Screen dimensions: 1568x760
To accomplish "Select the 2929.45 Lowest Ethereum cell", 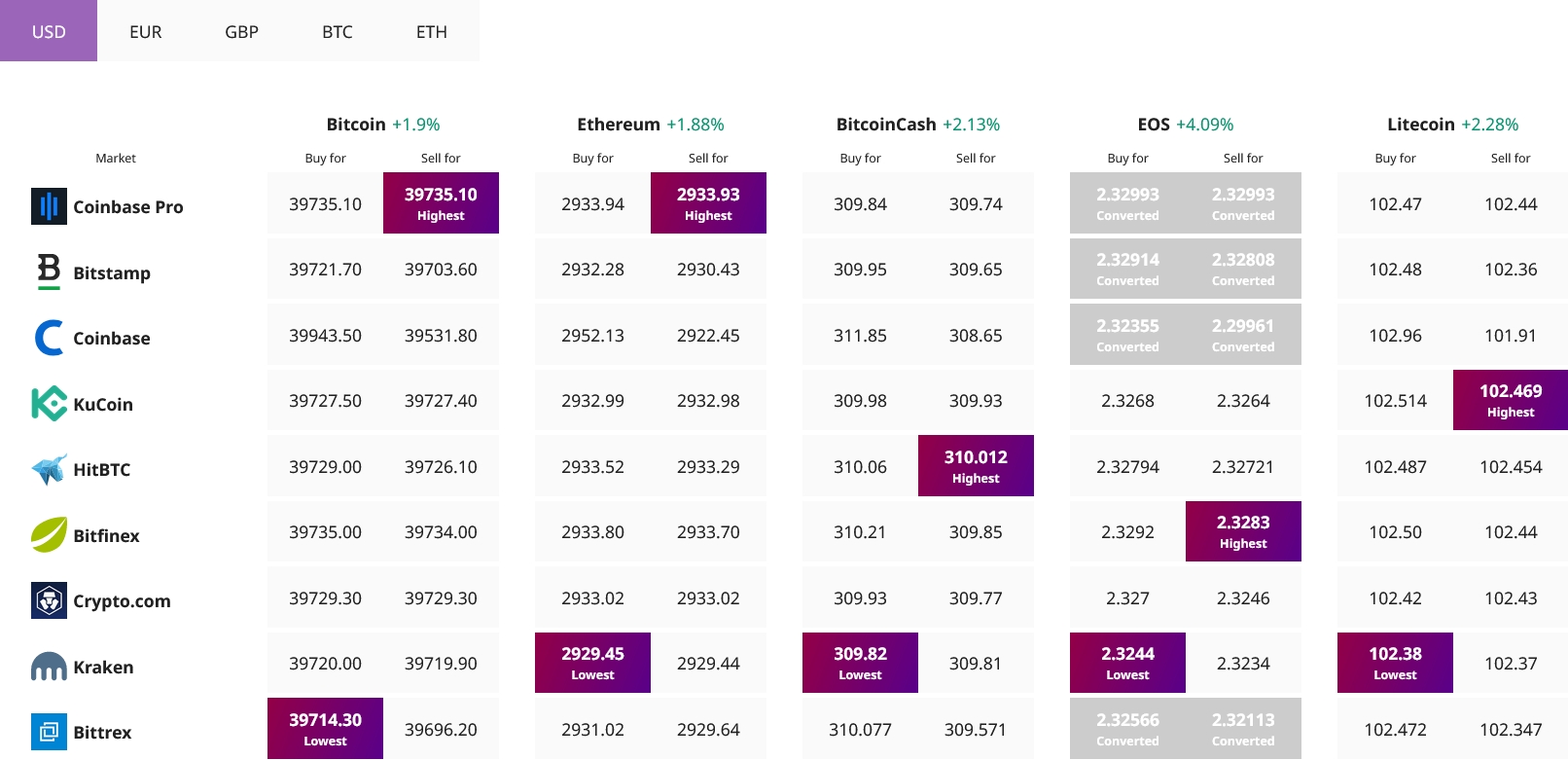I will 592,663.
